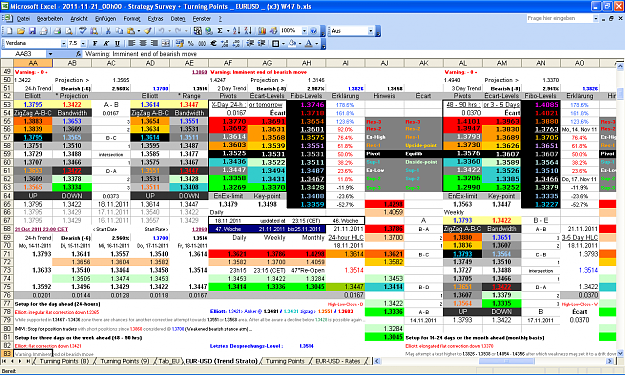Expand the AutoSum functions arrow

coord(228,31)
